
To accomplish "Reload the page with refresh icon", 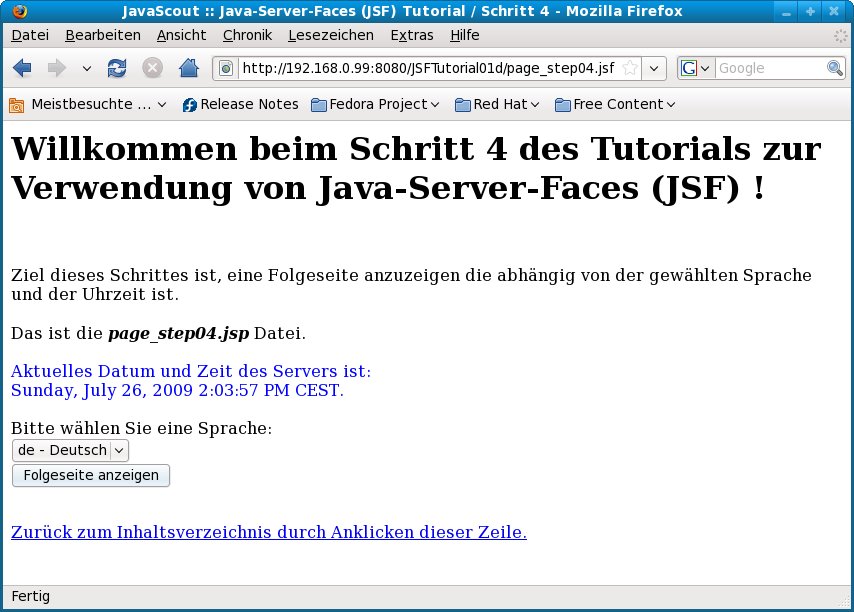I will click(117, 68).
